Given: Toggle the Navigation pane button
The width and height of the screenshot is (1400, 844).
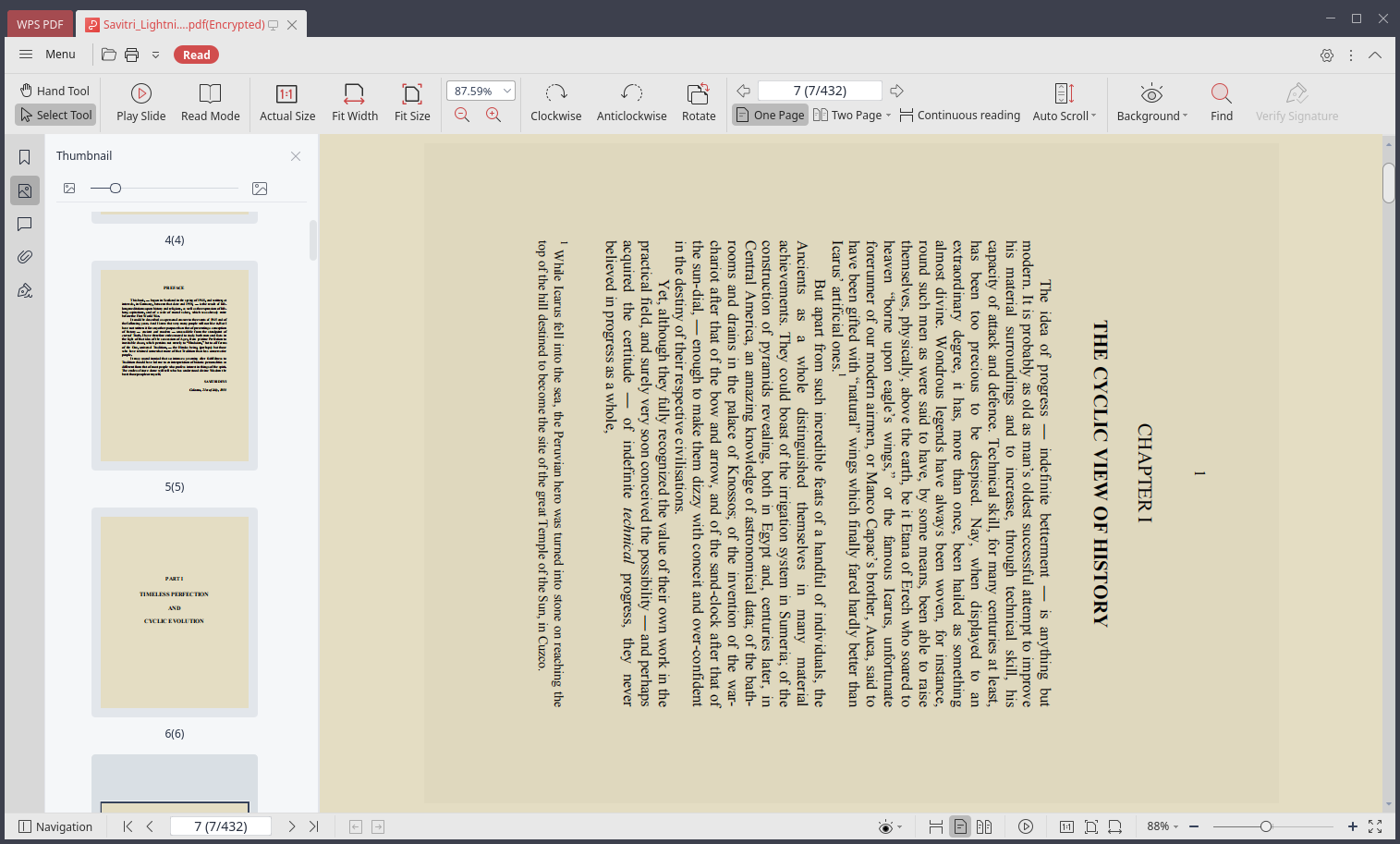Looking at the screenshot, I should (x=55, y=826).
